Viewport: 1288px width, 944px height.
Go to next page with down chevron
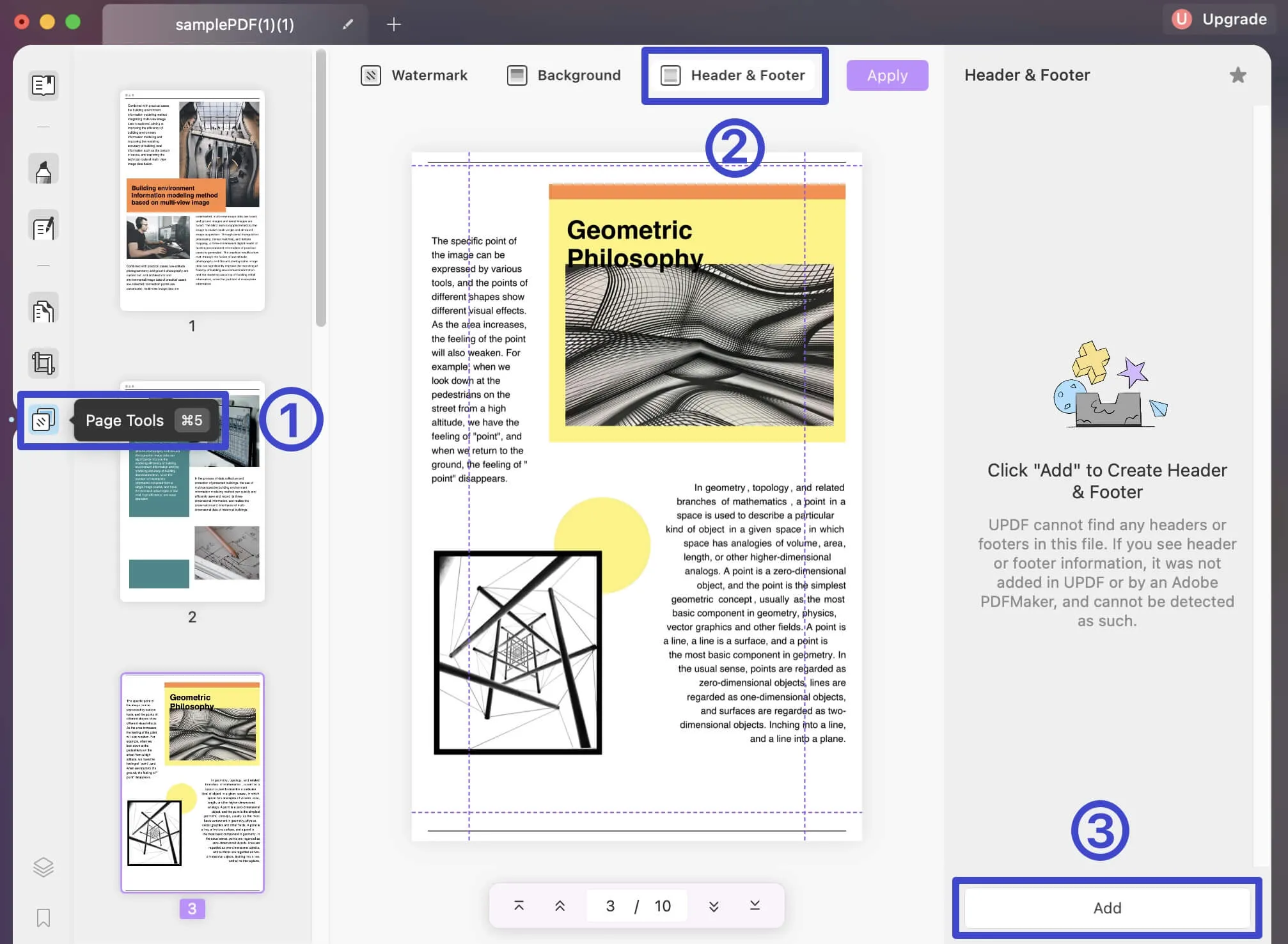(714, 906)
